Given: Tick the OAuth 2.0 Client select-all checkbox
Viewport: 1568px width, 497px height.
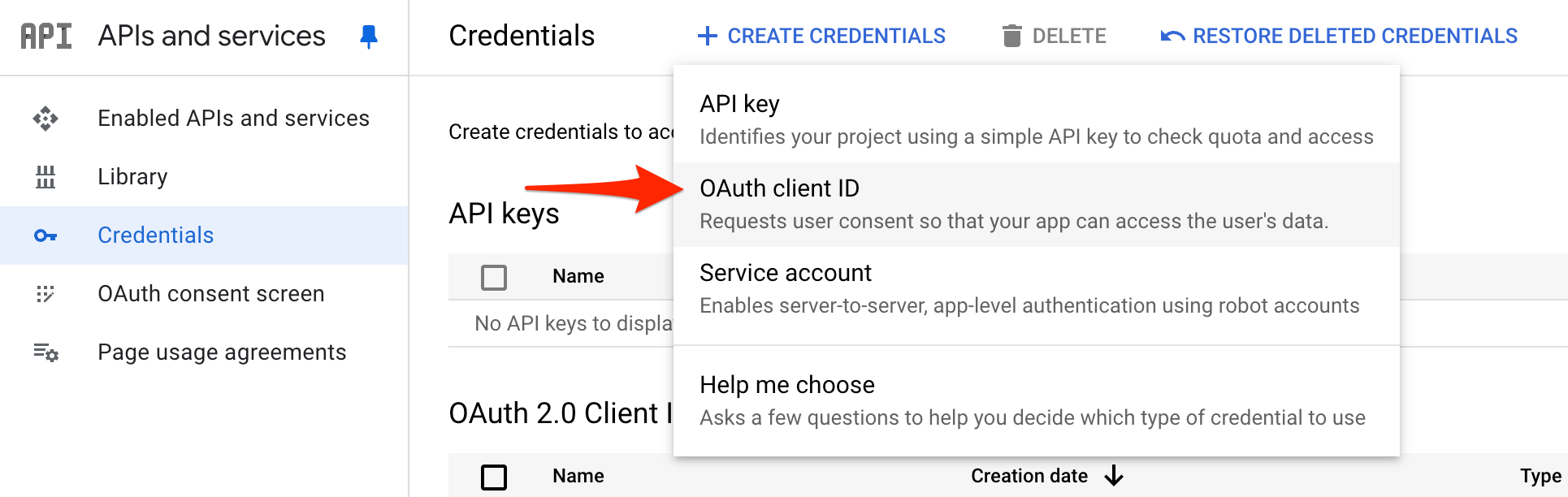Looking at the screenshot, I should click(x=494, y=477).
